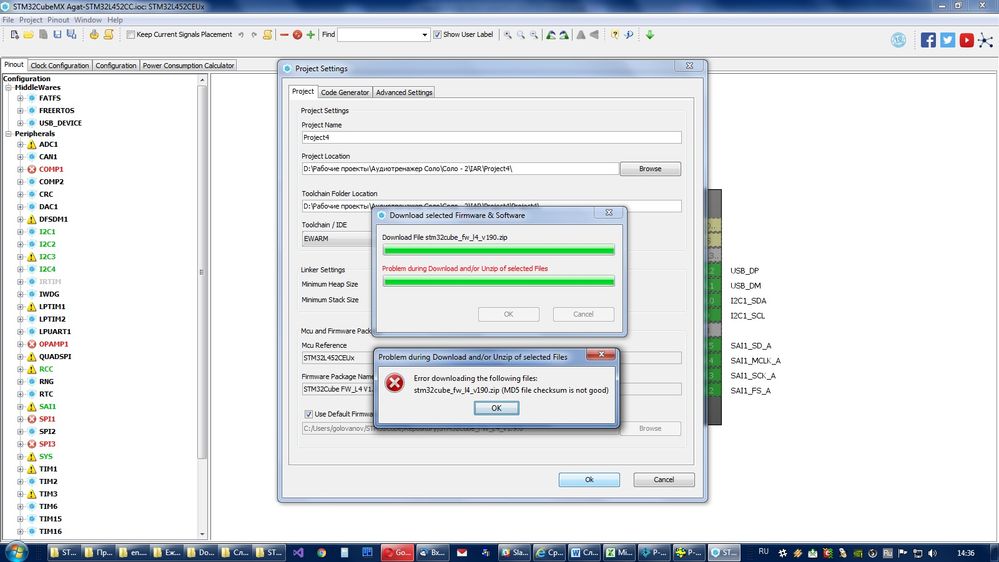Expand the FATFS tree node

click(20, 98)
